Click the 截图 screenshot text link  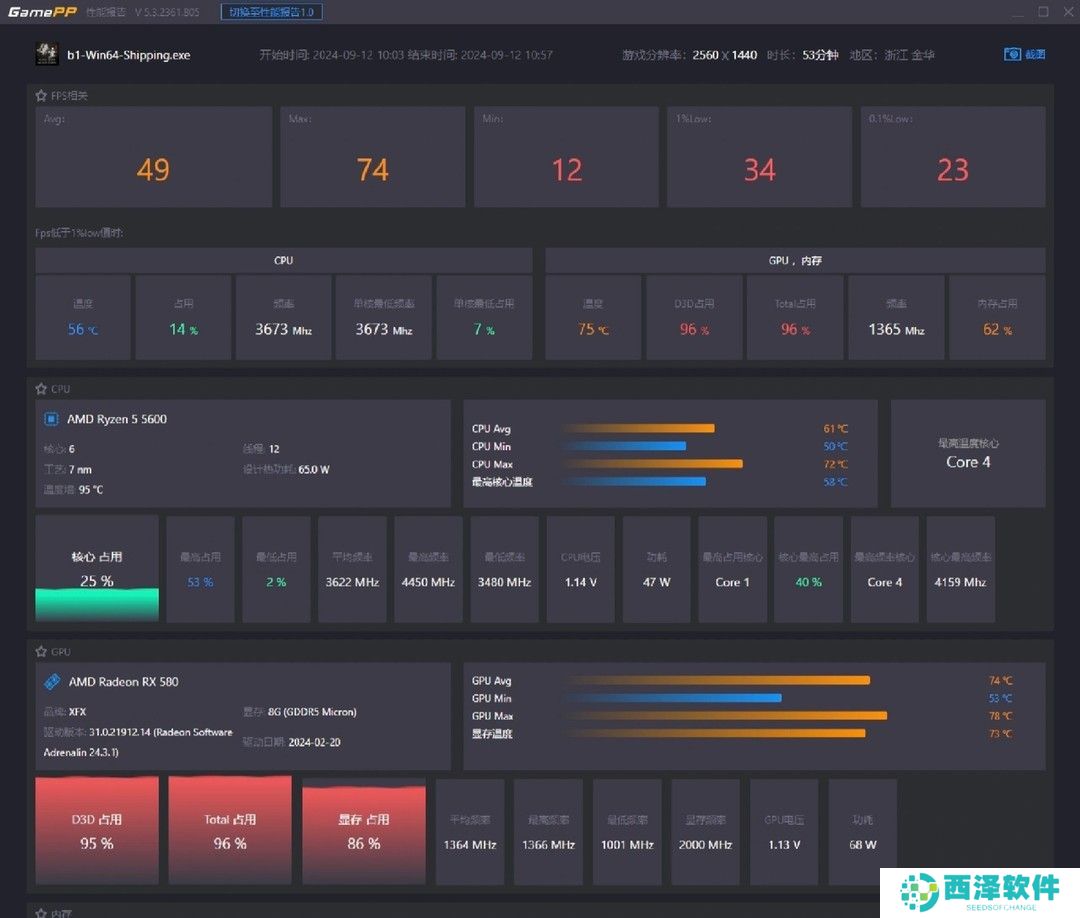pyautogui.click(x=1035, y=54)
